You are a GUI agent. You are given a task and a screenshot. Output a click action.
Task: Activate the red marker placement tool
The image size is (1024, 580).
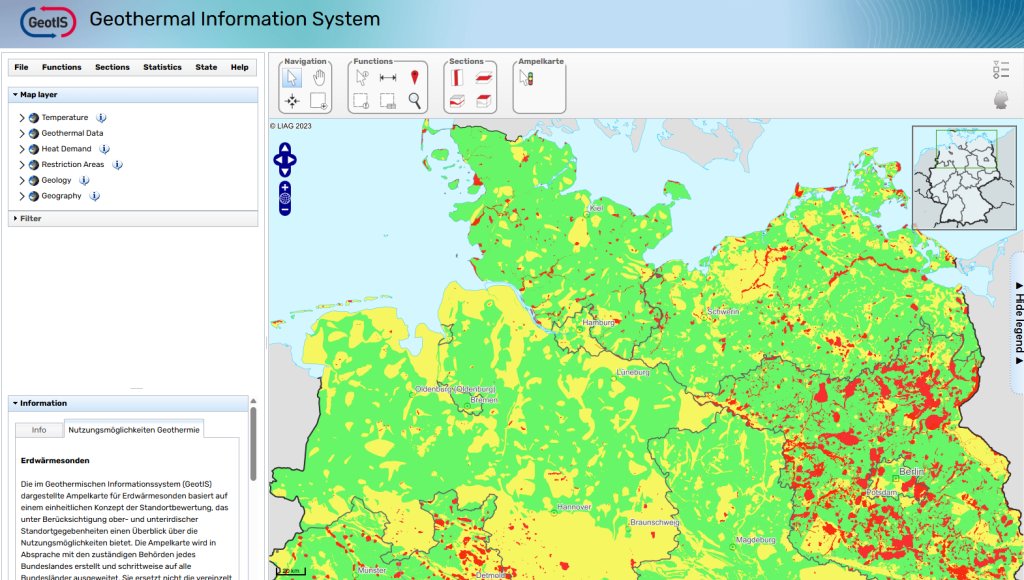click(x=415, y=77)
